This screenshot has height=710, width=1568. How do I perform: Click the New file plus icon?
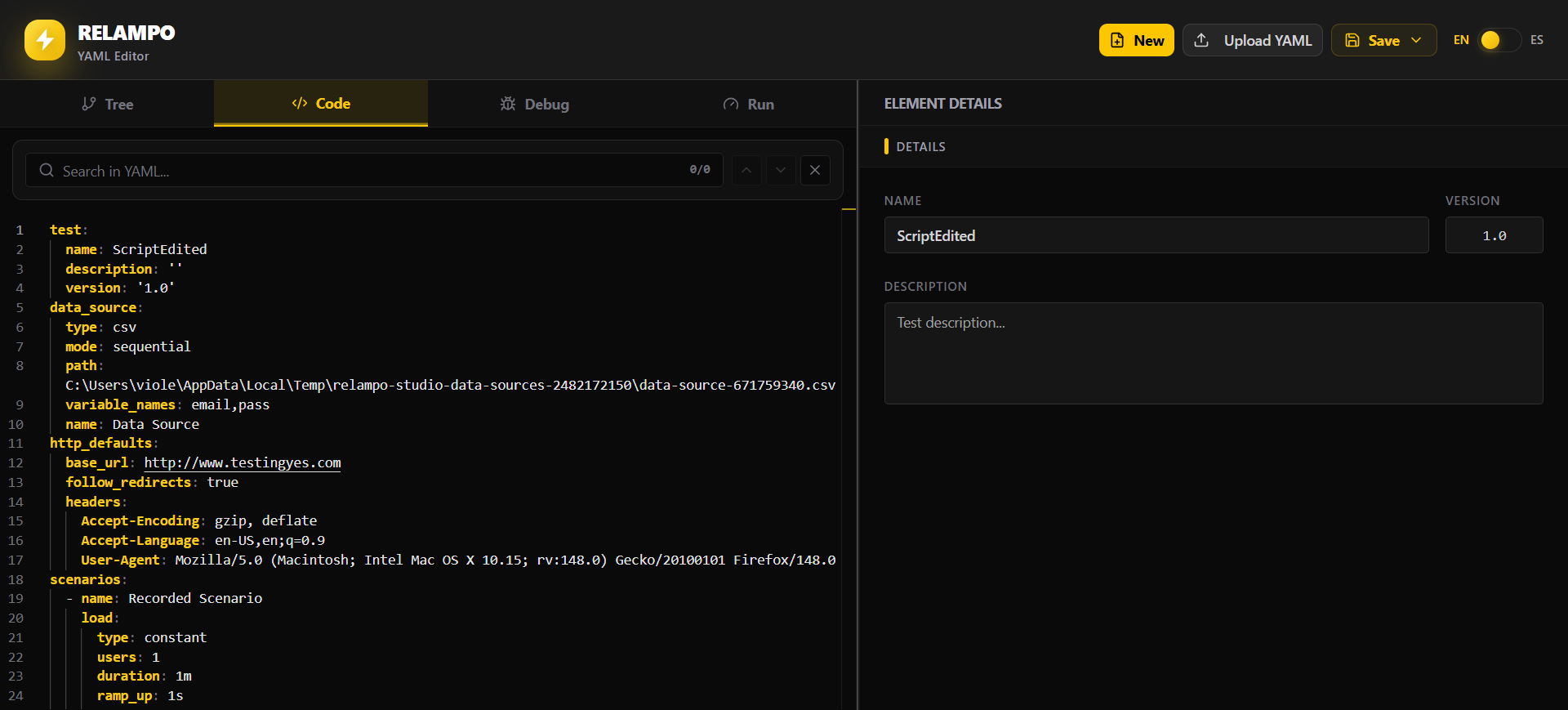pyautogui.click(x=1117, y=40)
